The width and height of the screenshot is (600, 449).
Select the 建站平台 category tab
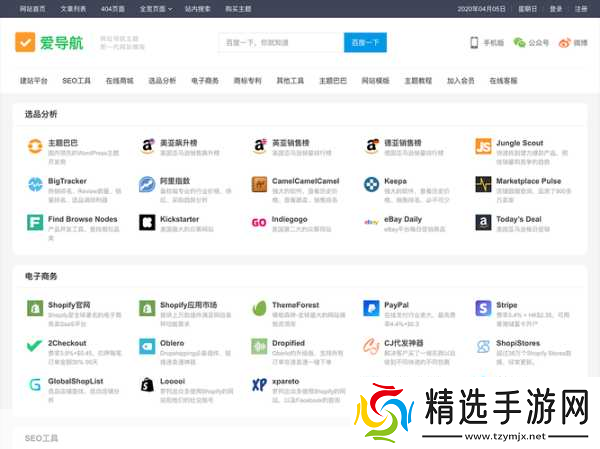(34, 81)
